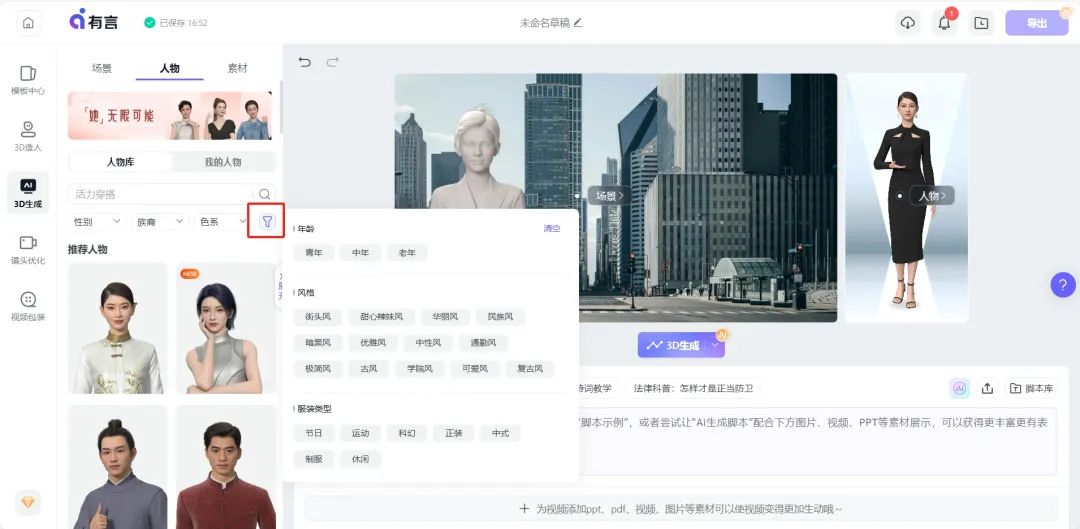The width and height of the screenshot is (1080, 529).
Task: Open the 3D虚人 sidebar item
Action: [28, 136]
